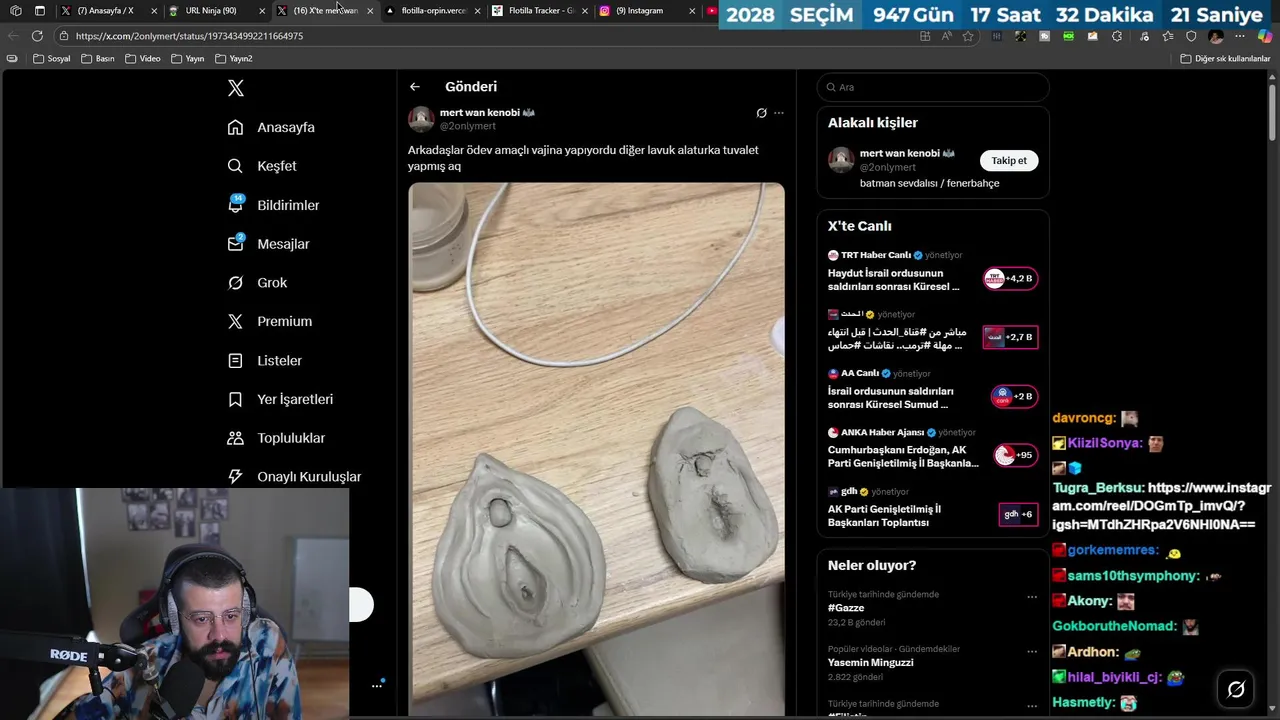Viewport: 1280px width, 720px height.
Task: Open the #Gazze trending topic
Action: pos(846,608)
